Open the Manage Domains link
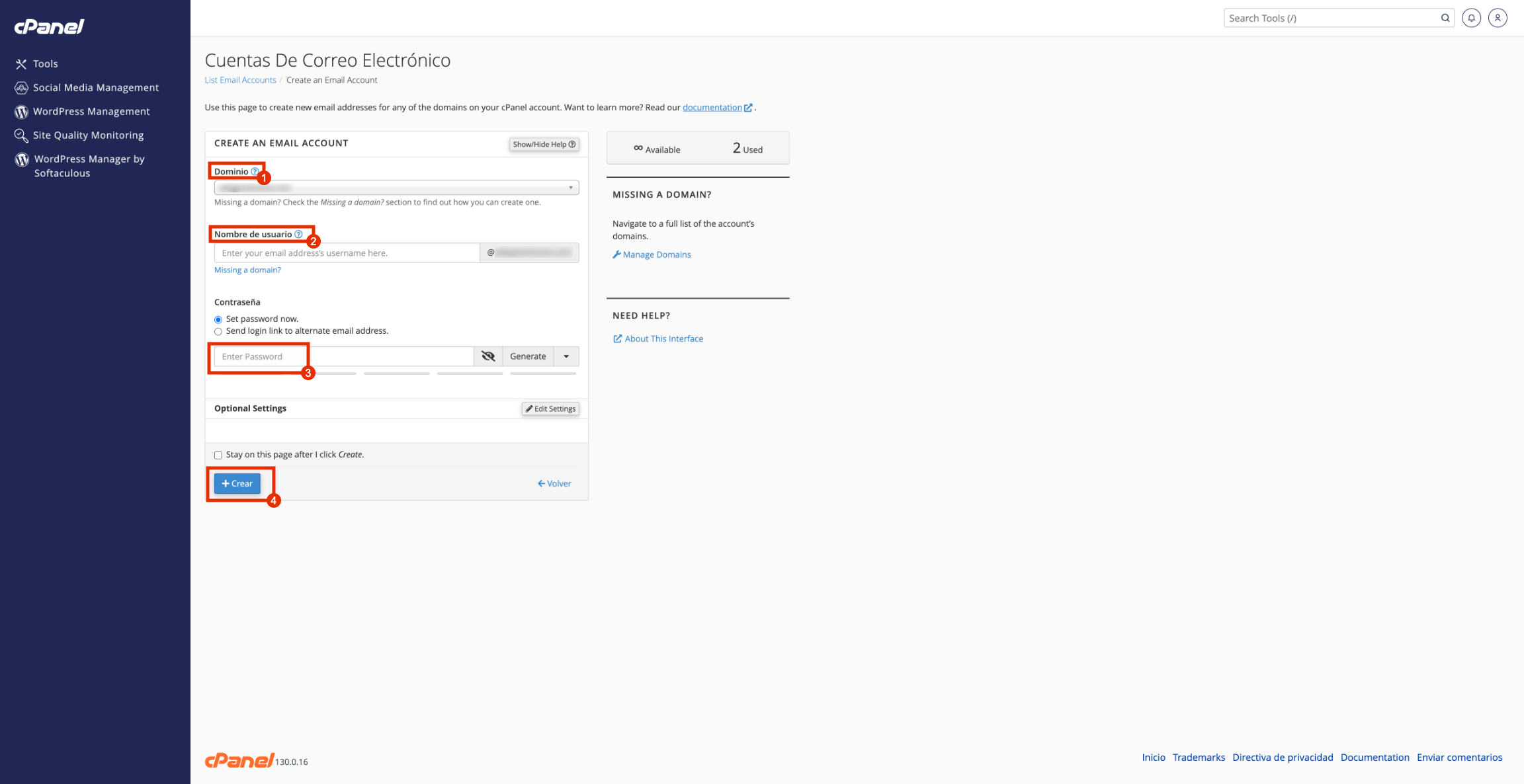The width and height of the screenshot is (1524, 784). click(x=656, y=255)
